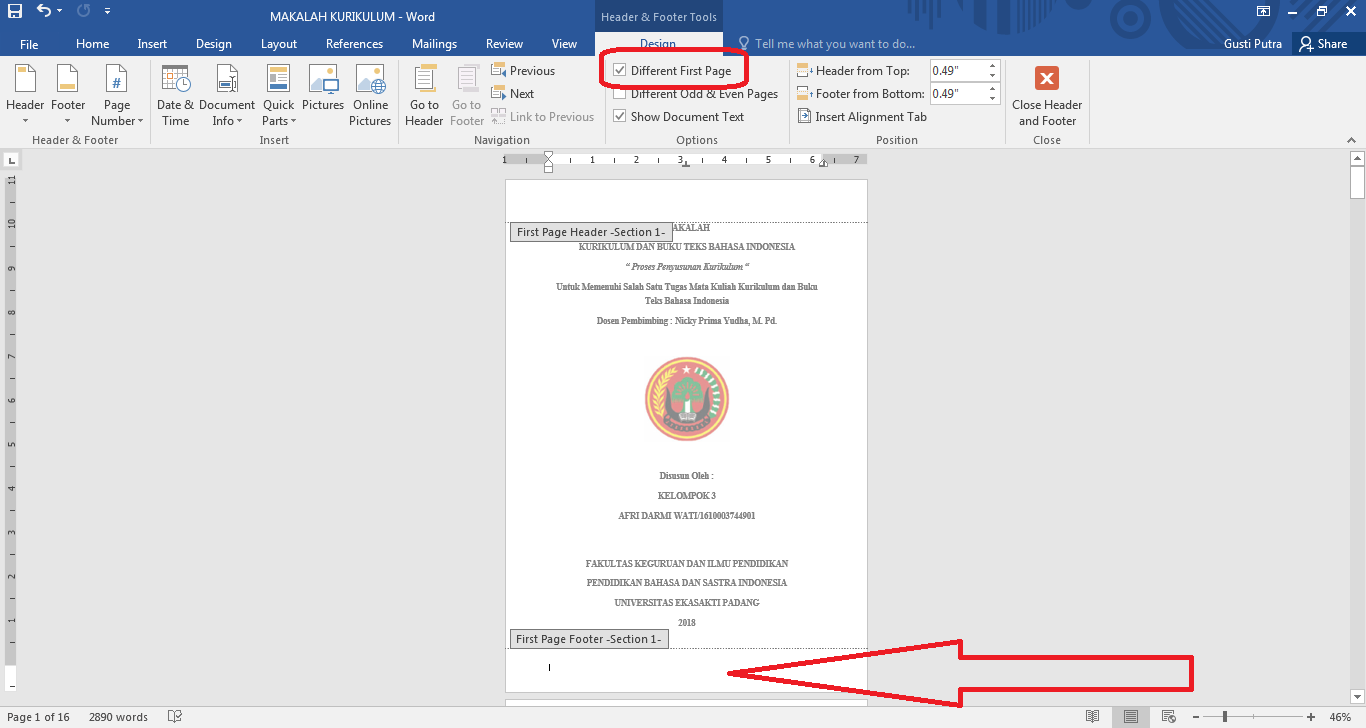Click Next to move between headers
Viewport: 1366px width, 728px height.
pos(513,93)
